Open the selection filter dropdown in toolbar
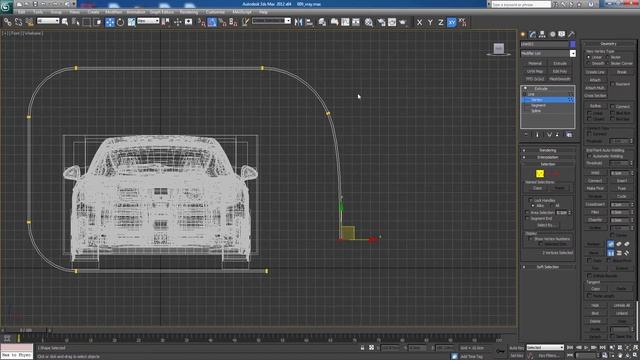The image size is (640, 360). pos(48,21)
